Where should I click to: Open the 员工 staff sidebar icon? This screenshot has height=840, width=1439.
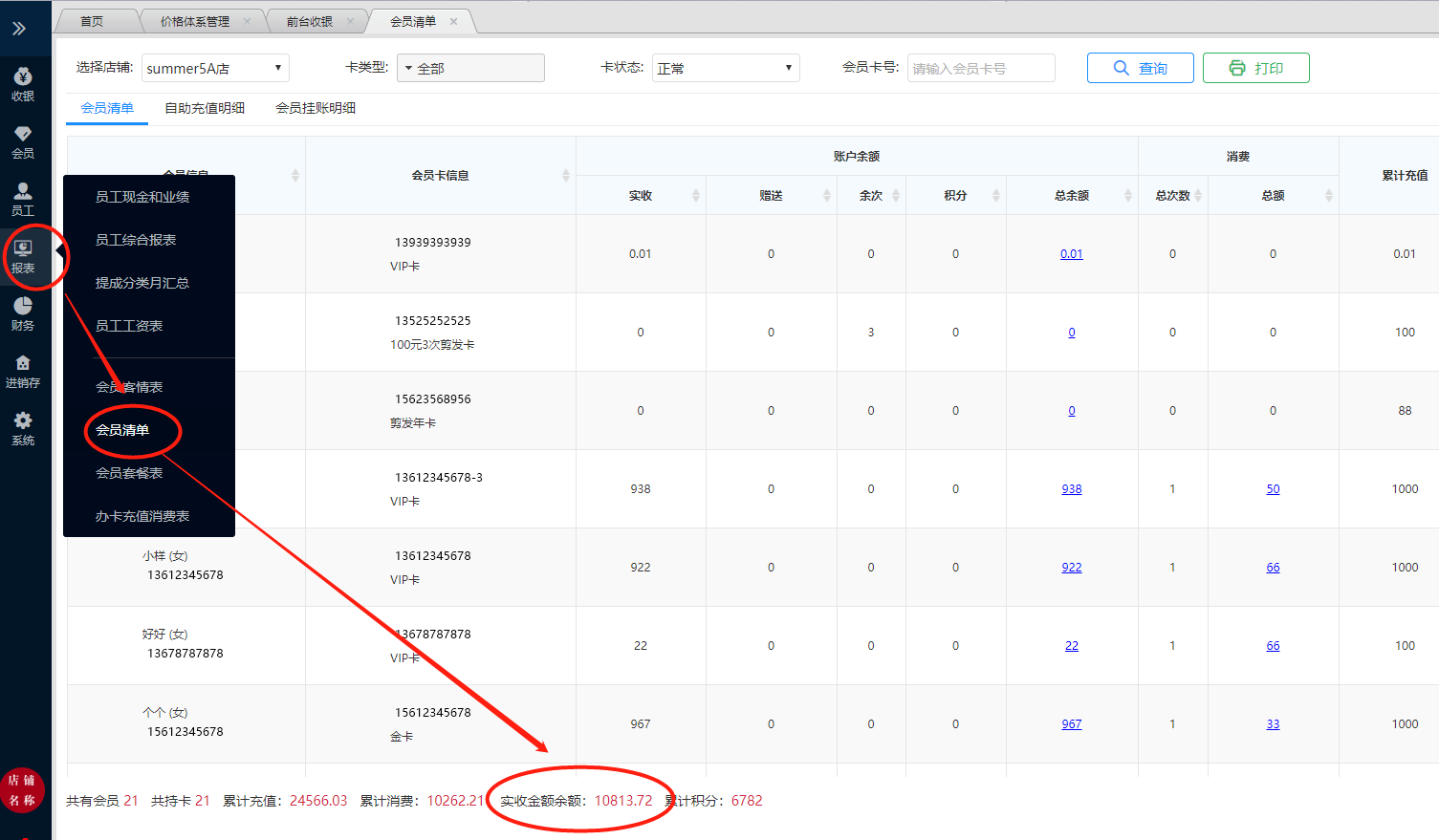tap(23, 199)
